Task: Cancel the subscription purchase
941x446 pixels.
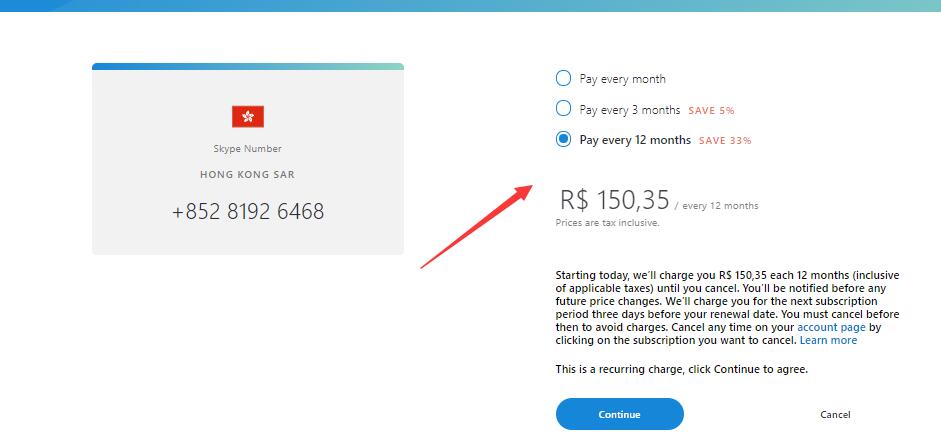Action: [x=835, y=415]
